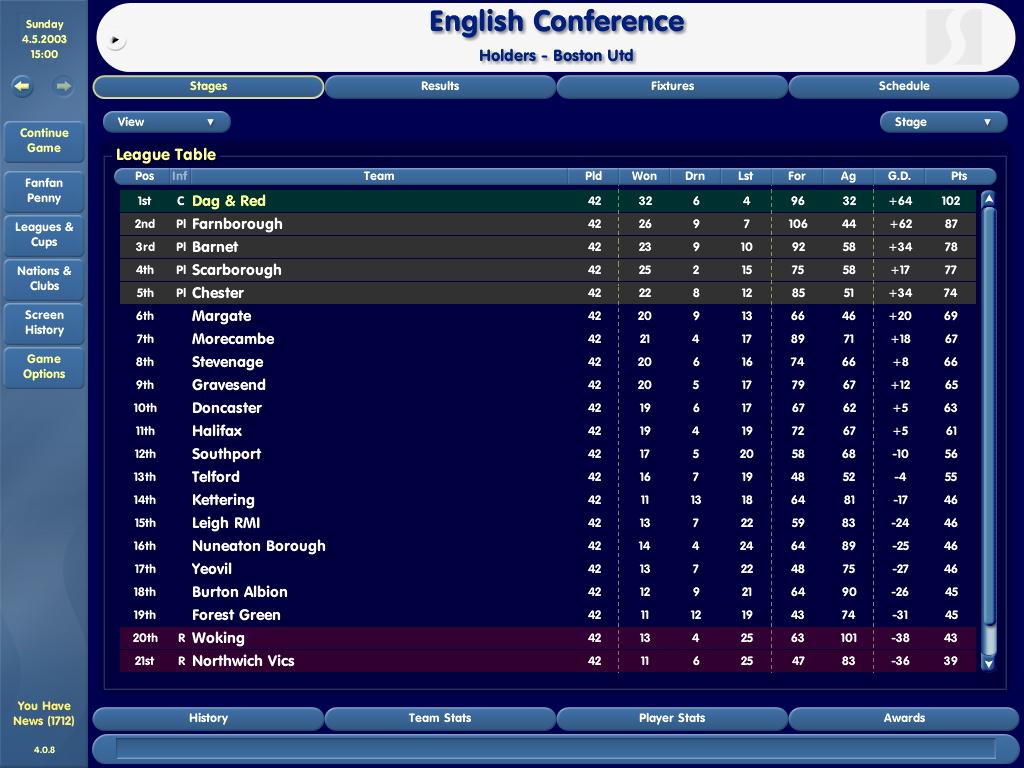1024x768 pixels.
Task: View the competition History
Action: pos(208,718)
